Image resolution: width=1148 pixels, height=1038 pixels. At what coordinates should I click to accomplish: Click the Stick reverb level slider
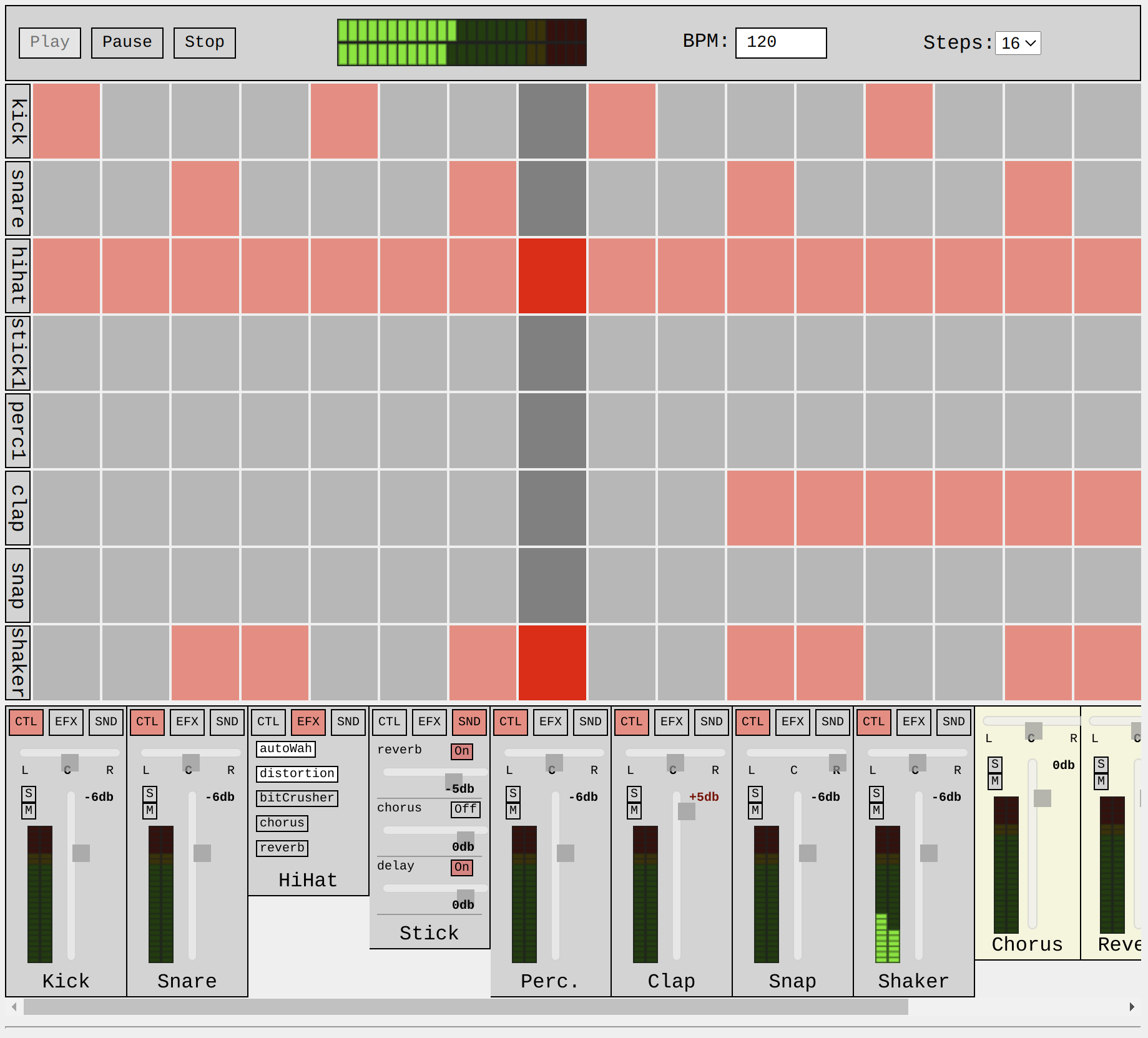coord(435,773)
